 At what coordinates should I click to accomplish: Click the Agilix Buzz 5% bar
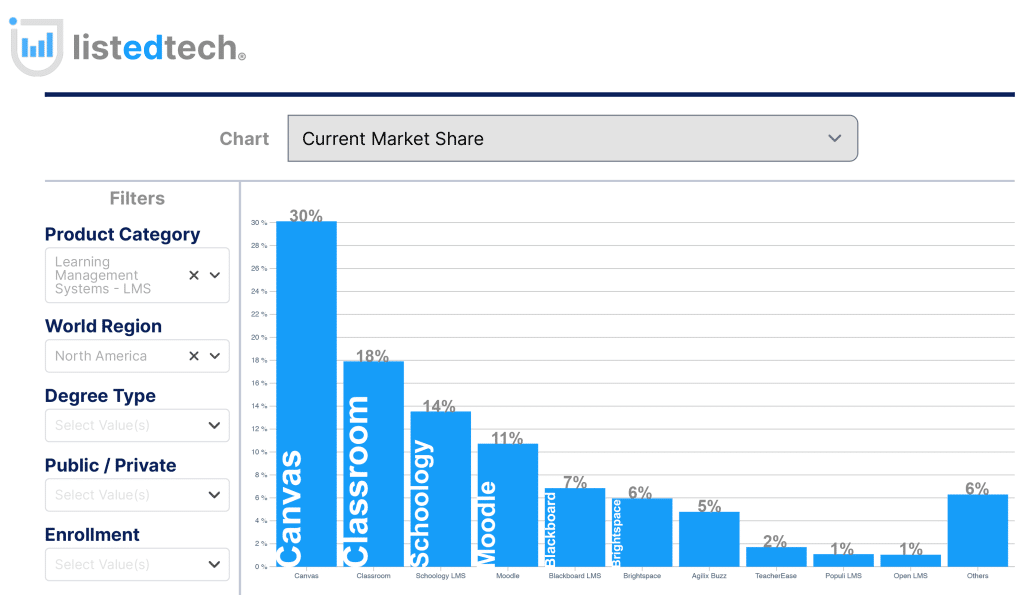(x=709, y=539)
